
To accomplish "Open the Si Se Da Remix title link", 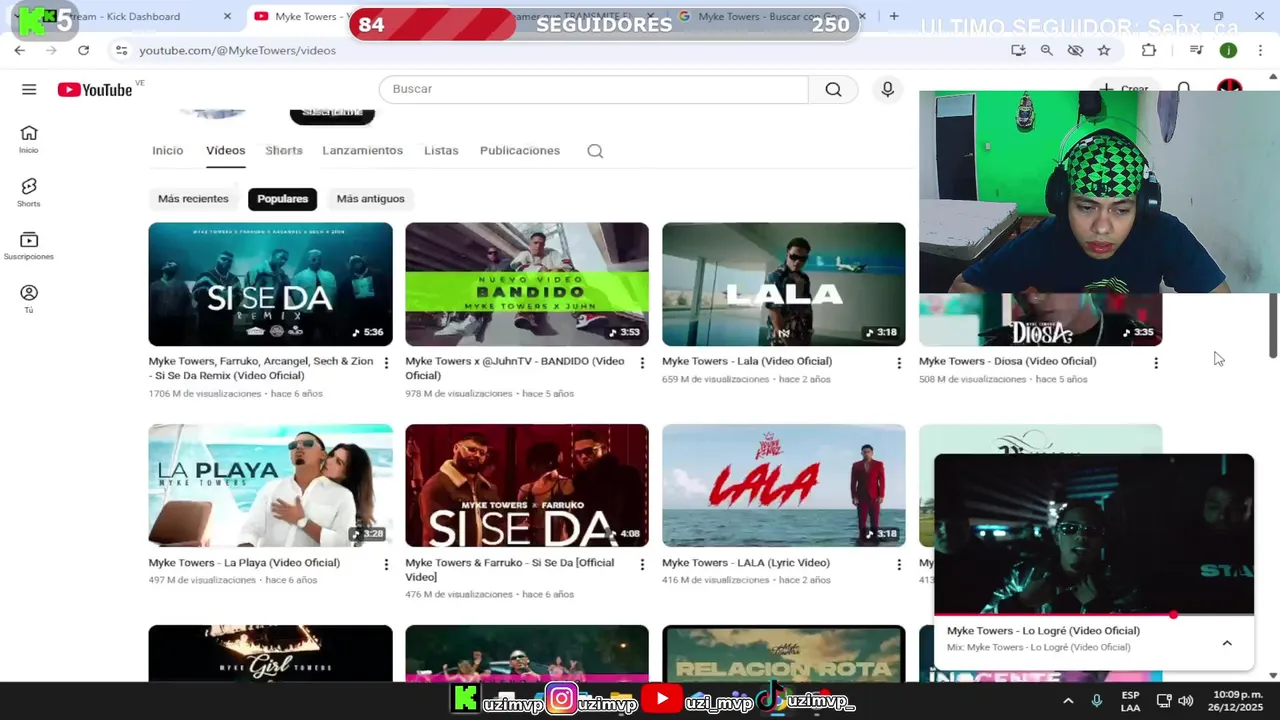I will (261, 368).
